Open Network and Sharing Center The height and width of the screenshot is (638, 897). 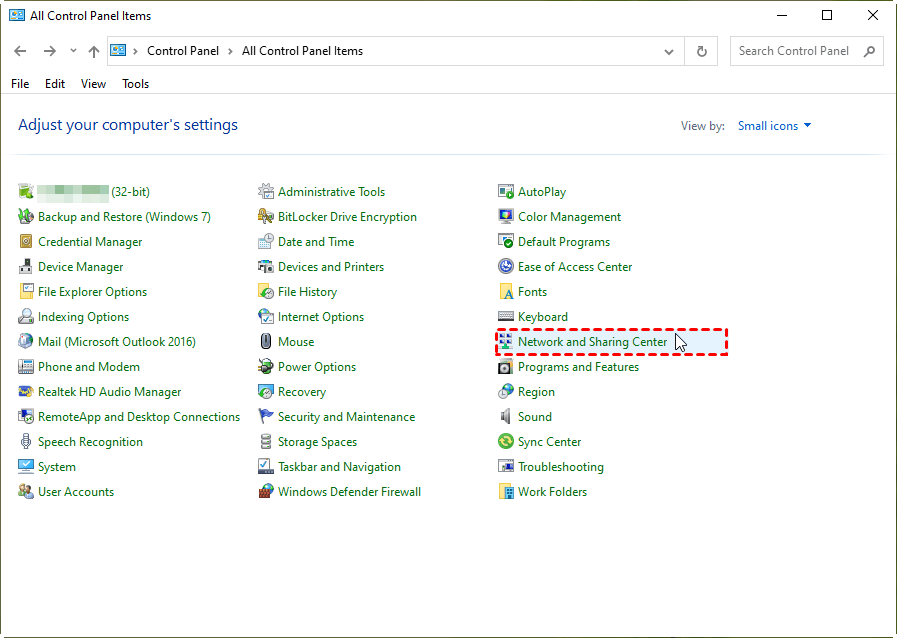pos(592,342)
